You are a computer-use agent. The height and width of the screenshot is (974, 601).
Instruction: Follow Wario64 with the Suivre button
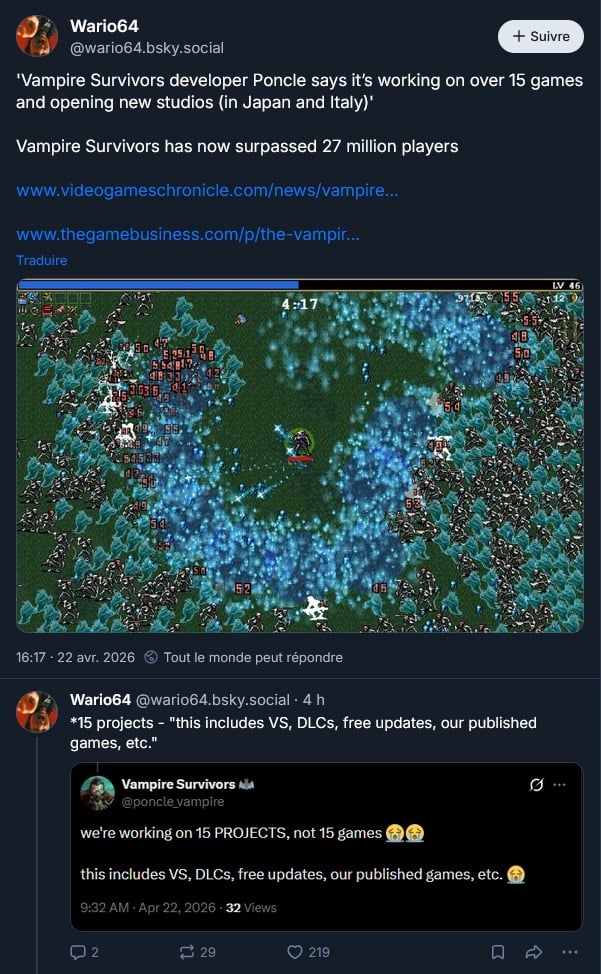[541, 36]
